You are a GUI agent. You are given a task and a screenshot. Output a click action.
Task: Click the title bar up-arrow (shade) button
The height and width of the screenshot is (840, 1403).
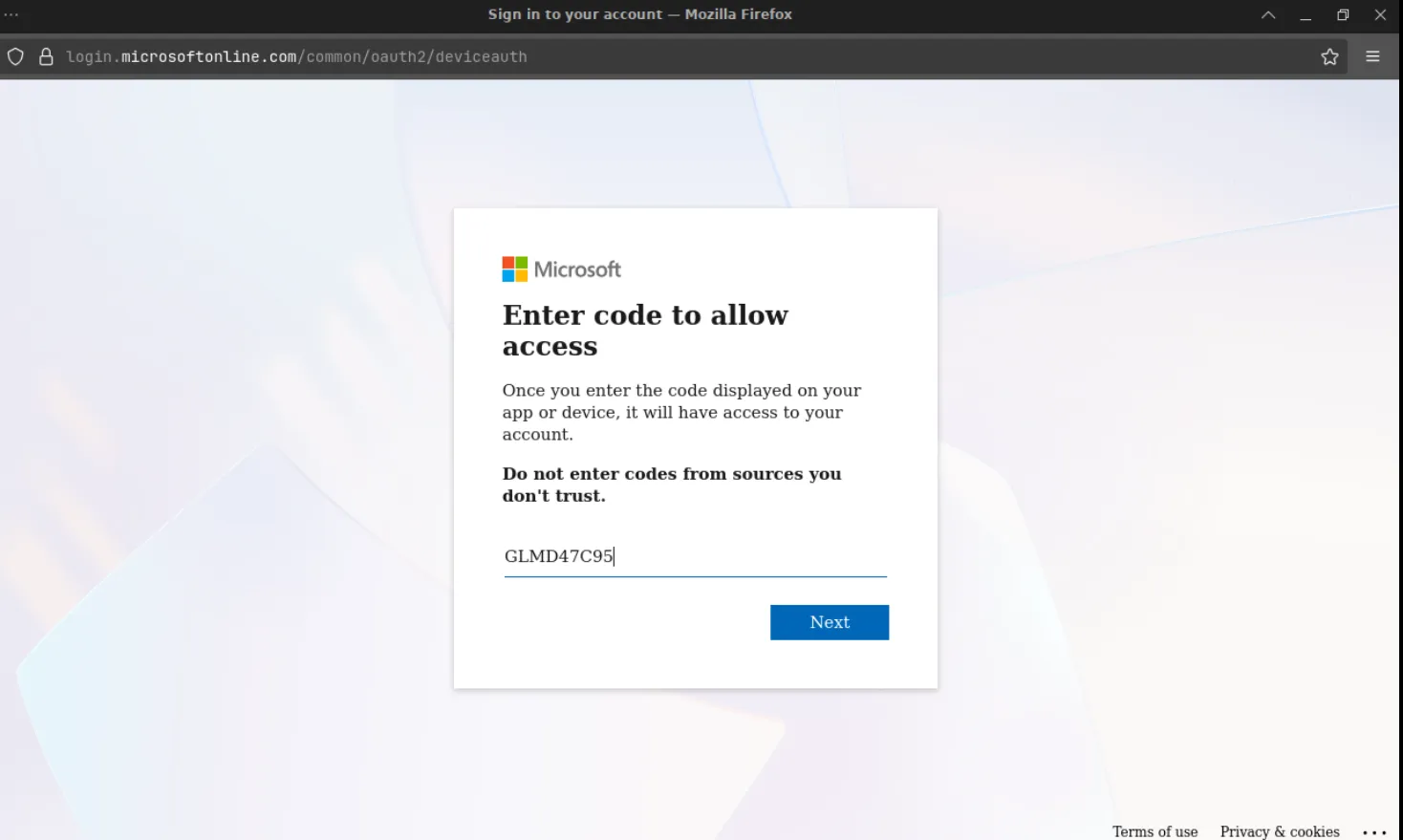[x=1268, y=14]
